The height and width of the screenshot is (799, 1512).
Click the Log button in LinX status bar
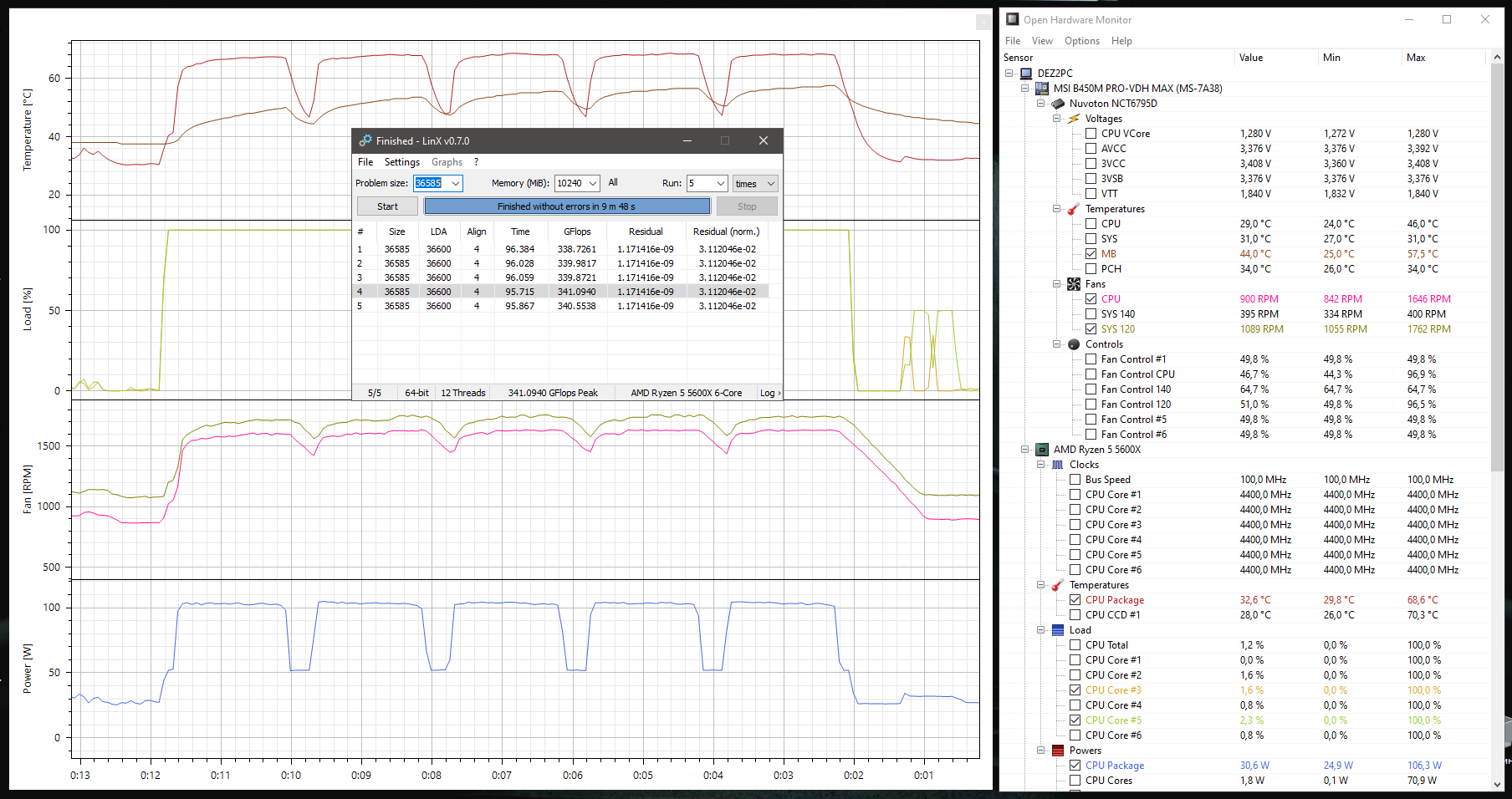(x=769, y=393)
